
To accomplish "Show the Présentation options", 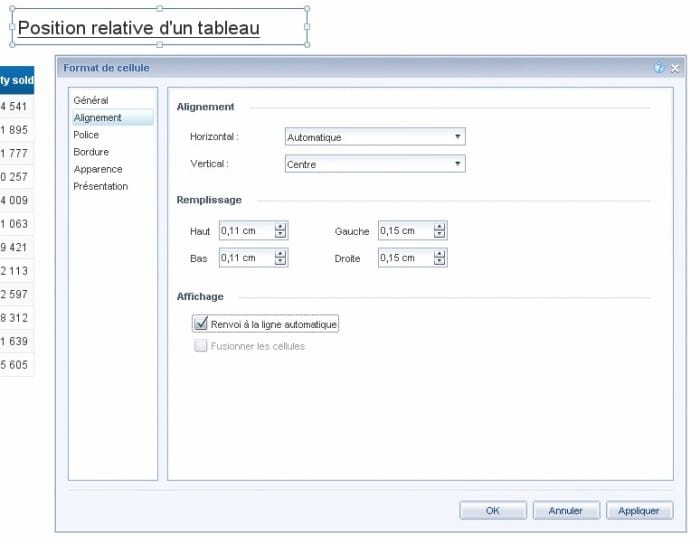I will (x=101, y=186).
